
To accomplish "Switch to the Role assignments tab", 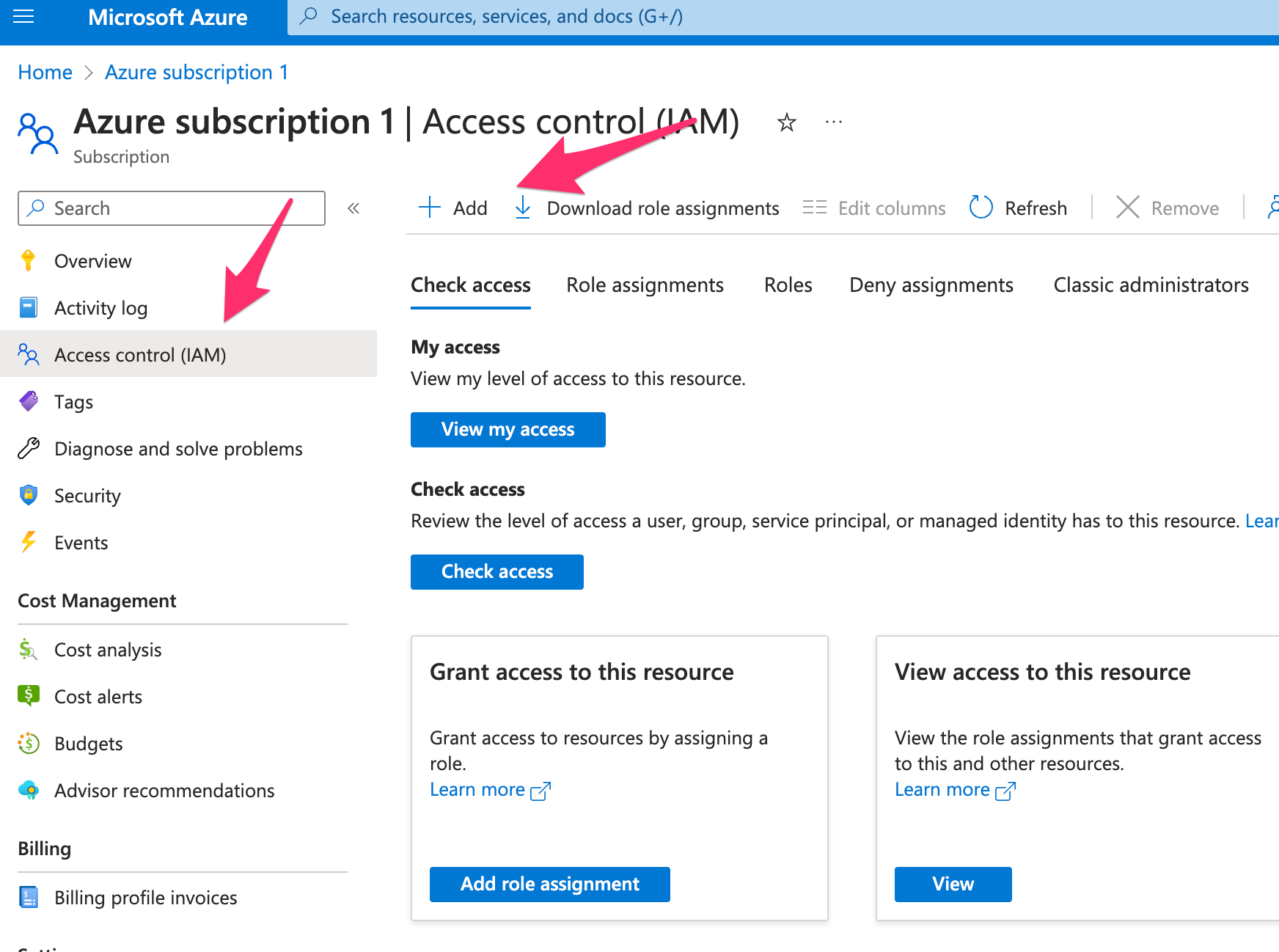I will pos(645,285).
